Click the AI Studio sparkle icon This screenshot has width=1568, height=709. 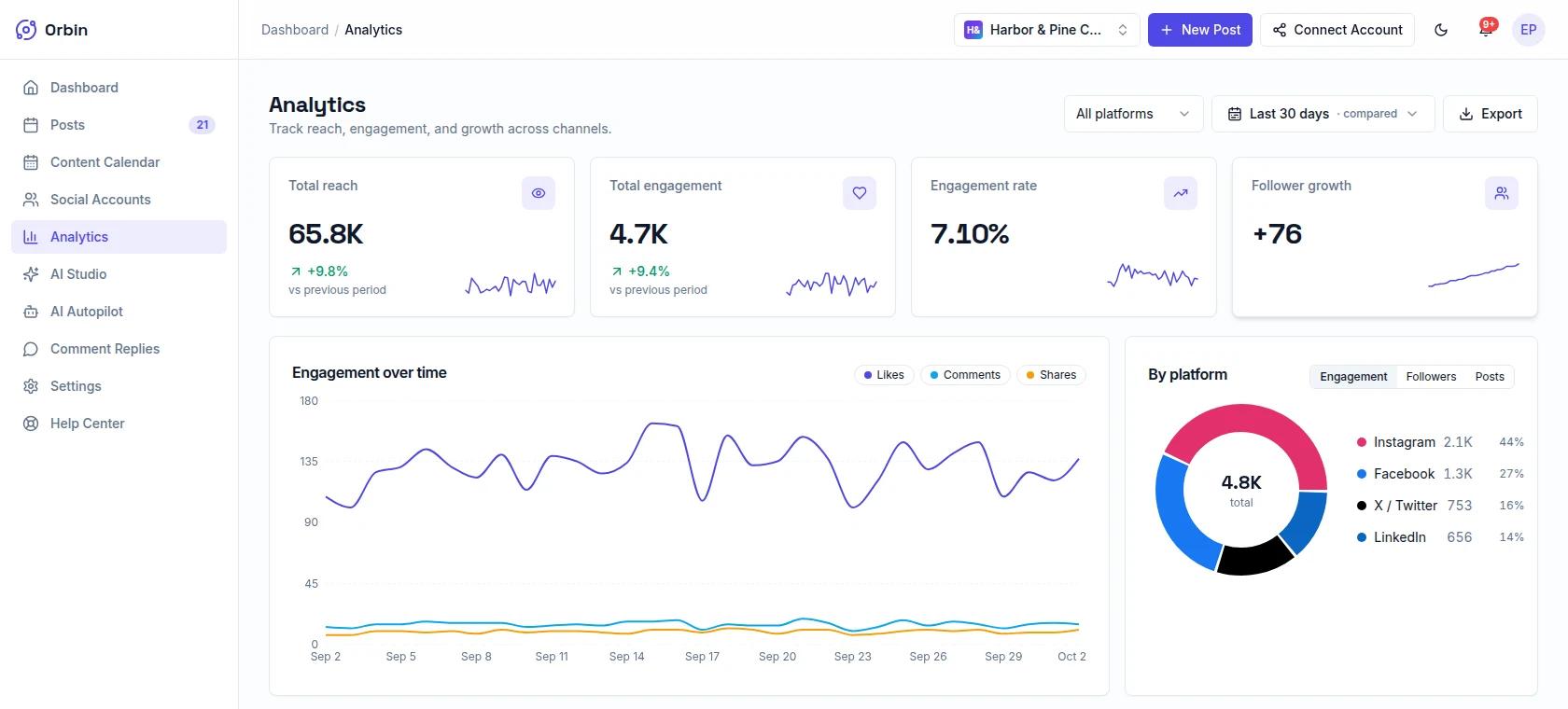[x=31, y=274]
